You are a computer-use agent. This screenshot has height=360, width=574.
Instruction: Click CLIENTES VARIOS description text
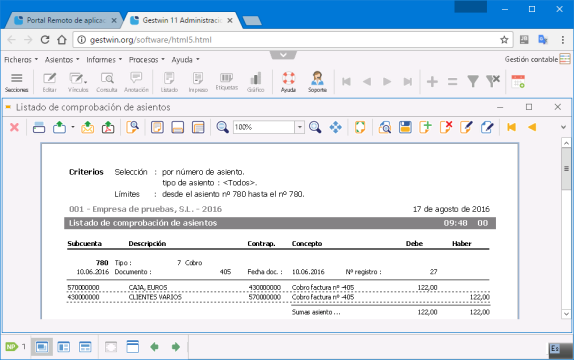[x=155, y=297]
